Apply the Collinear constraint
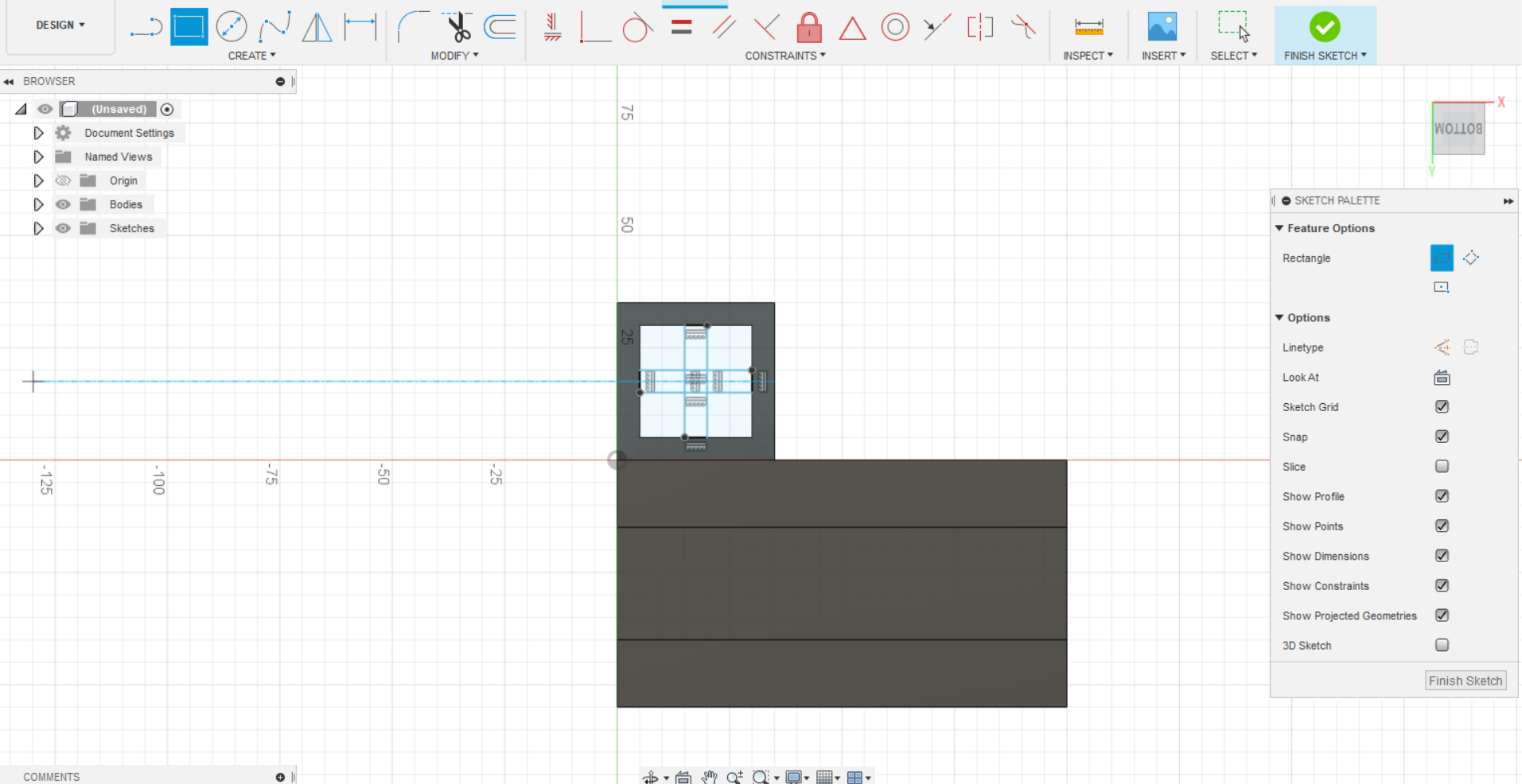This screenshot has width=1522, height=784. 937,27
